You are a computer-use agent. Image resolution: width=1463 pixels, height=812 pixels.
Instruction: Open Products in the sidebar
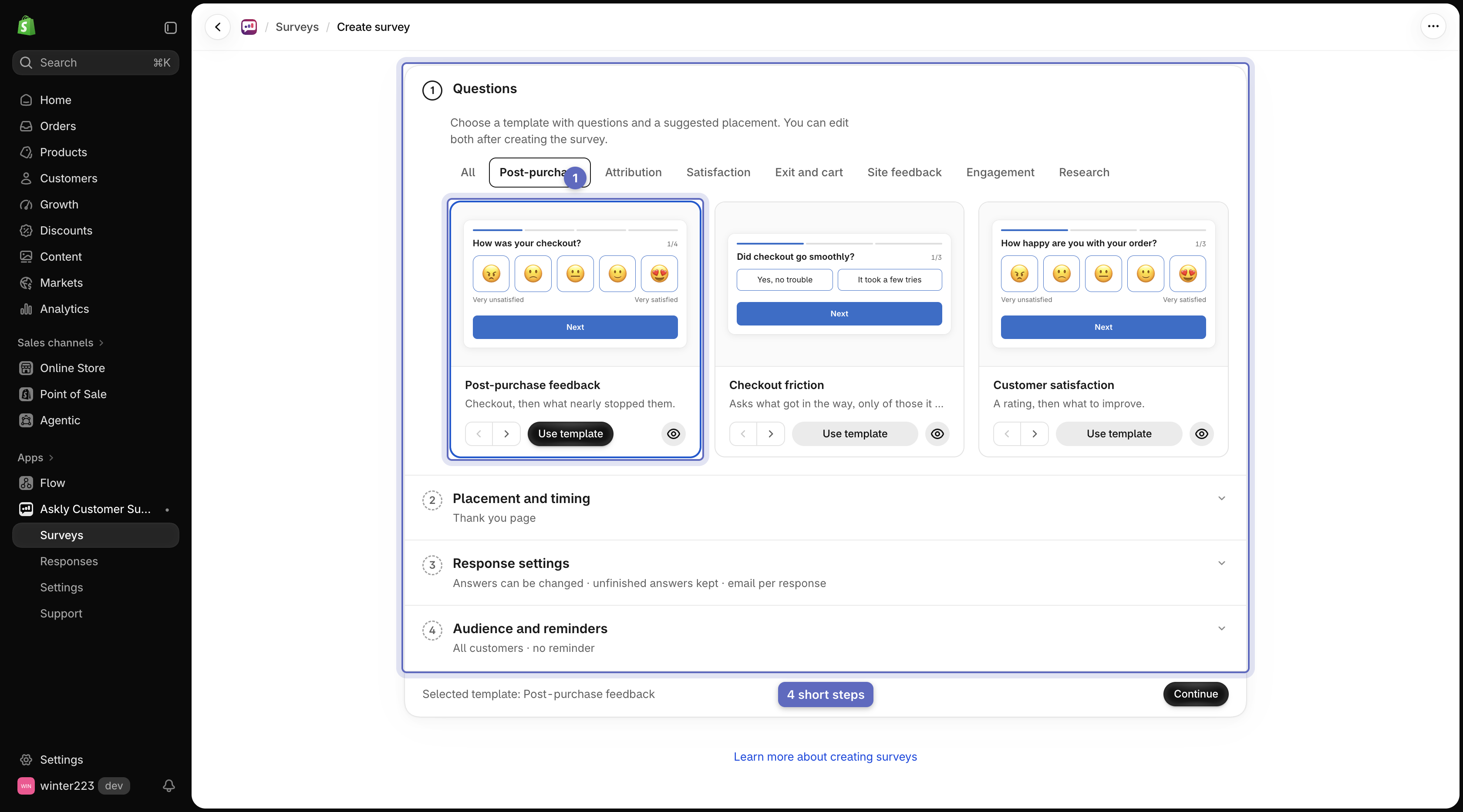point(95,152)
